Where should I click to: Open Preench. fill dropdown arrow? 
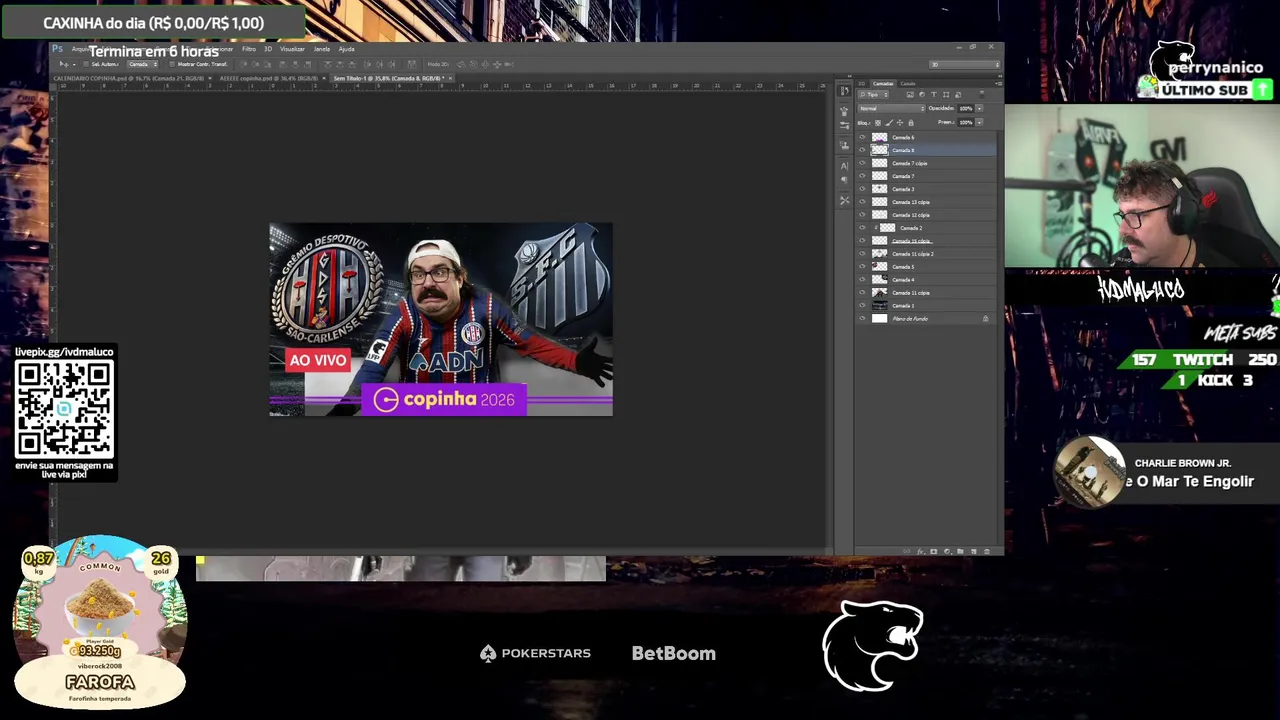[x=979, y=122]
